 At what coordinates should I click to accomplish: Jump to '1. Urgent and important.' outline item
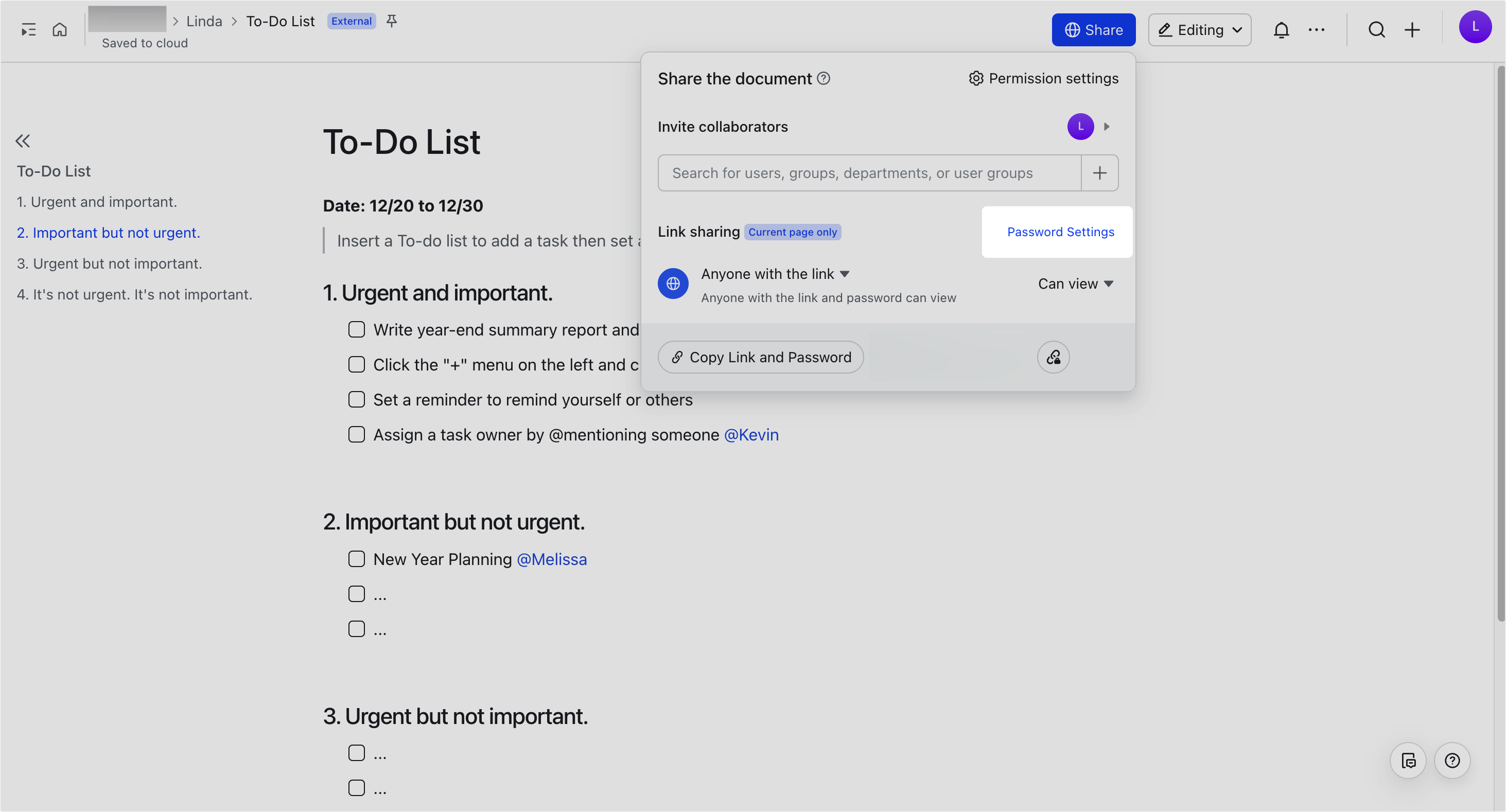tap(97, 202)
